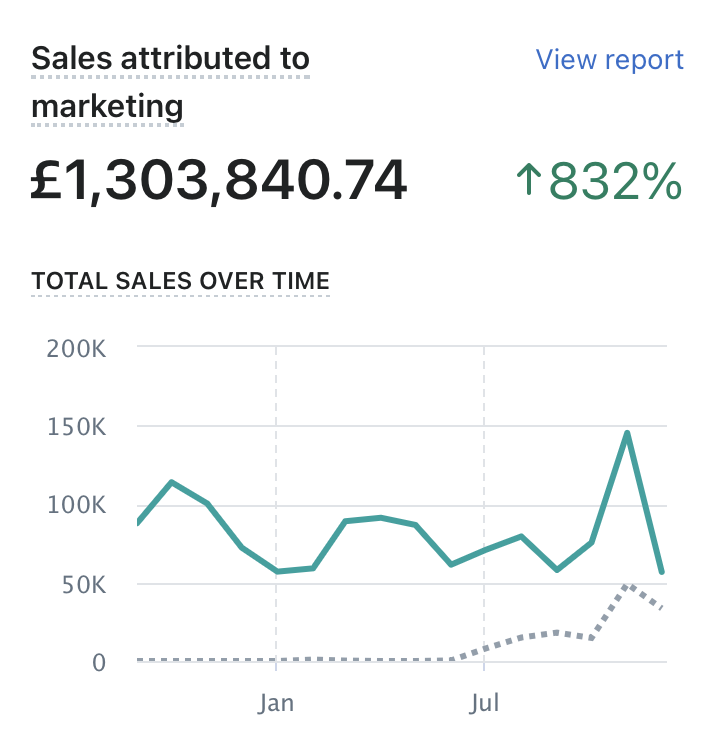Click the 832% change indicator
The image size is (704, 746).
[614, 182]
